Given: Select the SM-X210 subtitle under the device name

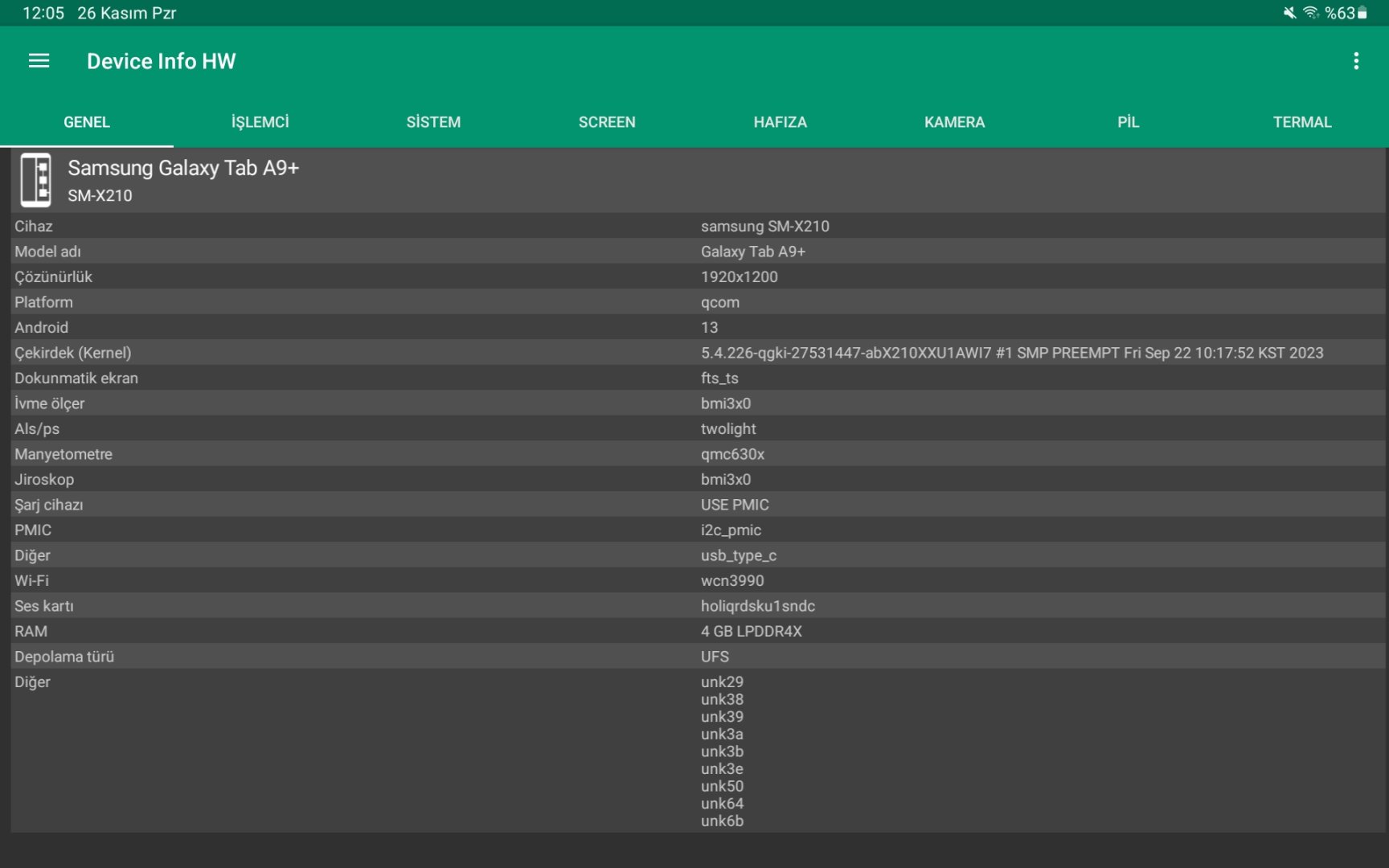Looking at the screenshot, I should [x=100, y=195].
